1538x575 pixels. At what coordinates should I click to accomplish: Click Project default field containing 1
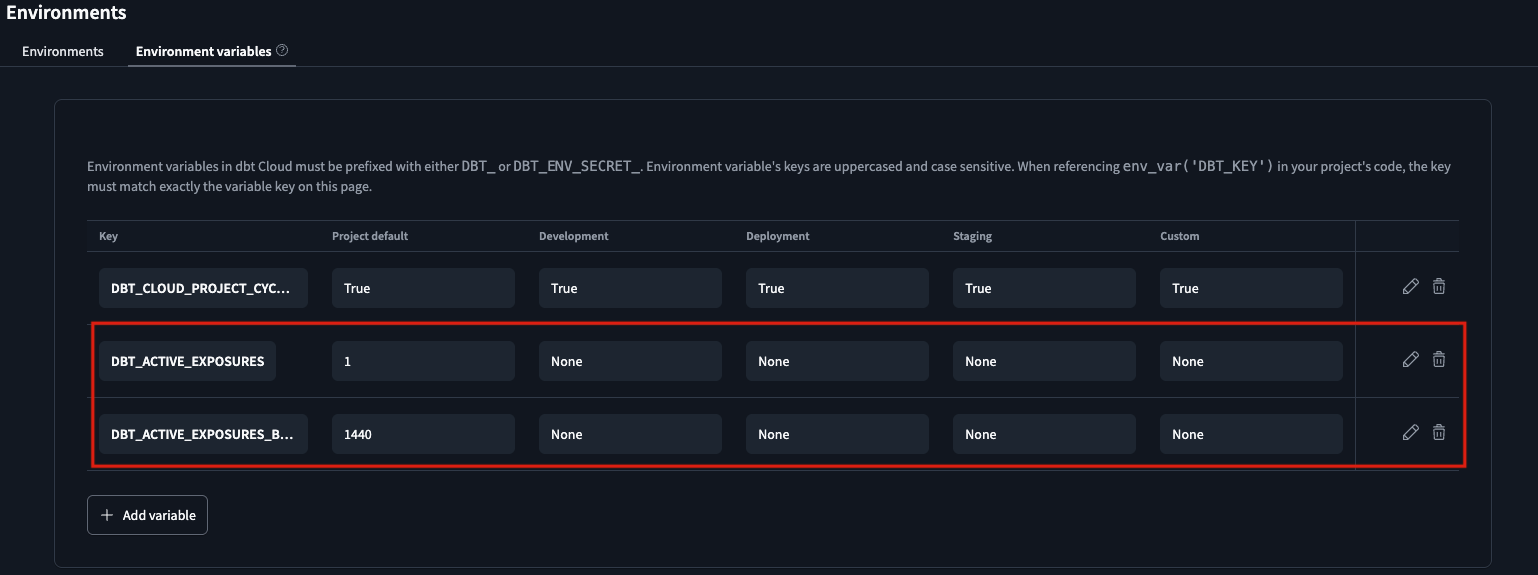point(423,361)
